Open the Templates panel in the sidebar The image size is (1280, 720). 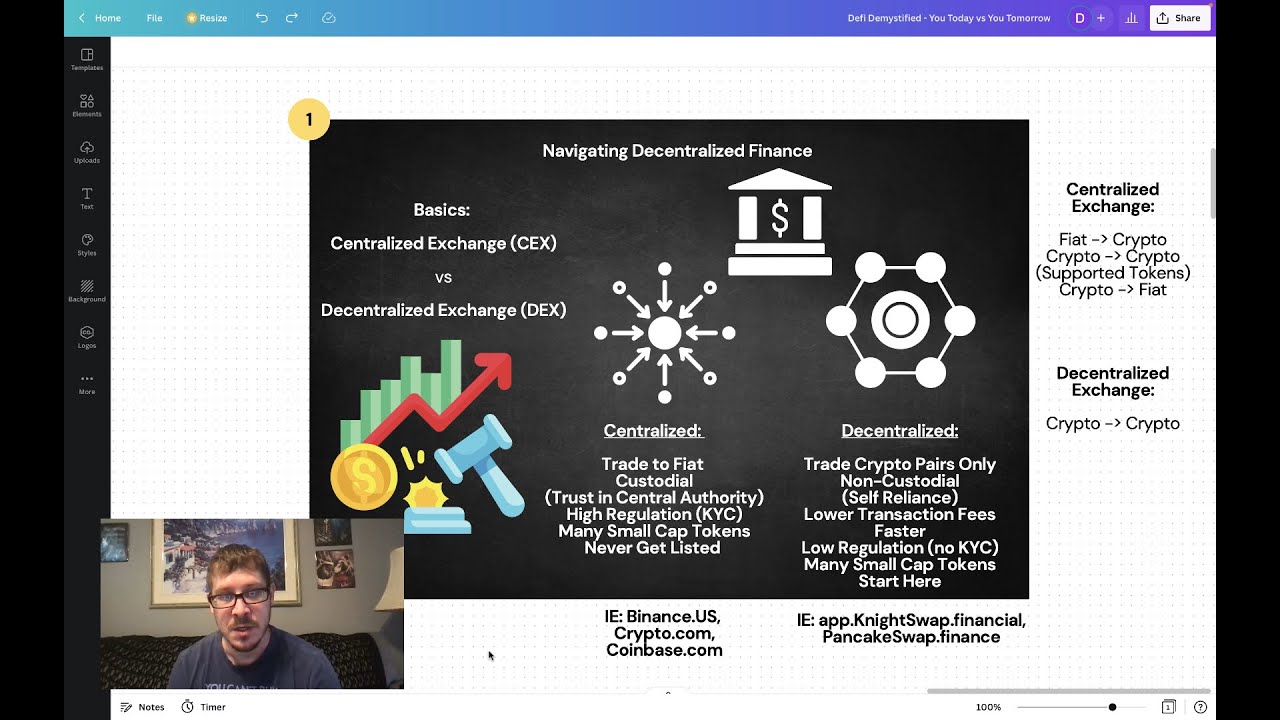tap(87, 60)
